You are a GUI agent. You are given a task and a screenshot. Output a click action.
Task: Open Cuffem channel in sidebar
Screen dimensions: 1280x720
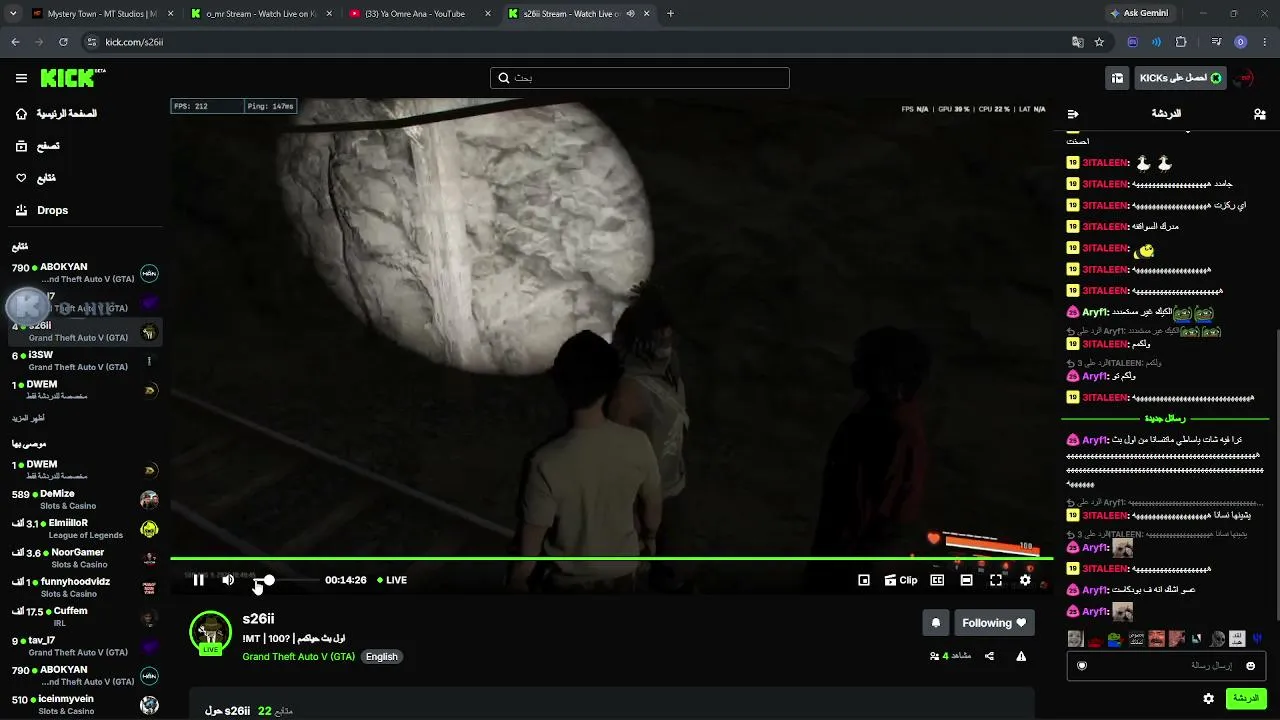click(85, 616)
